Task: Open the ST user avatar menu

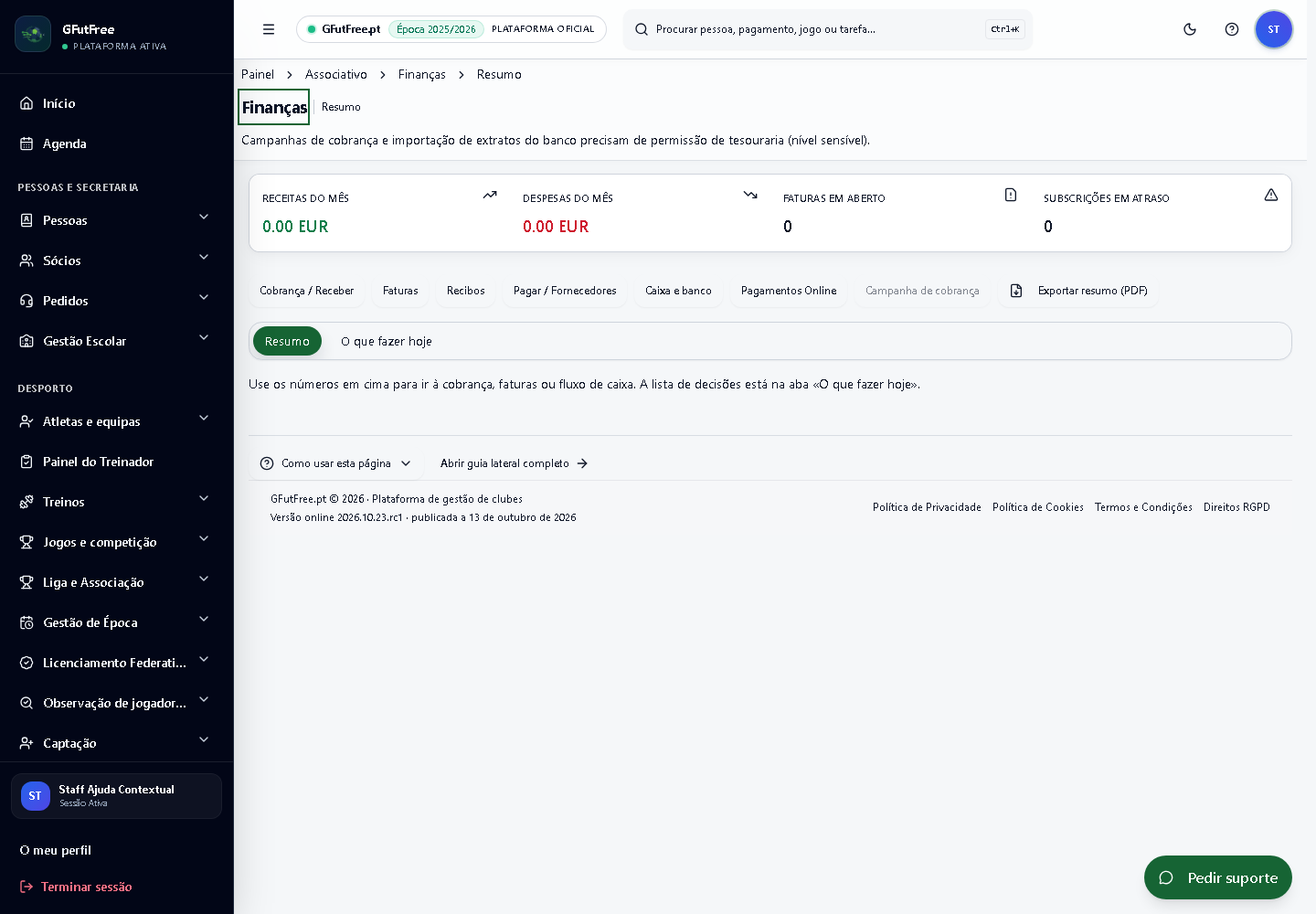Action: coord(1274,29)
